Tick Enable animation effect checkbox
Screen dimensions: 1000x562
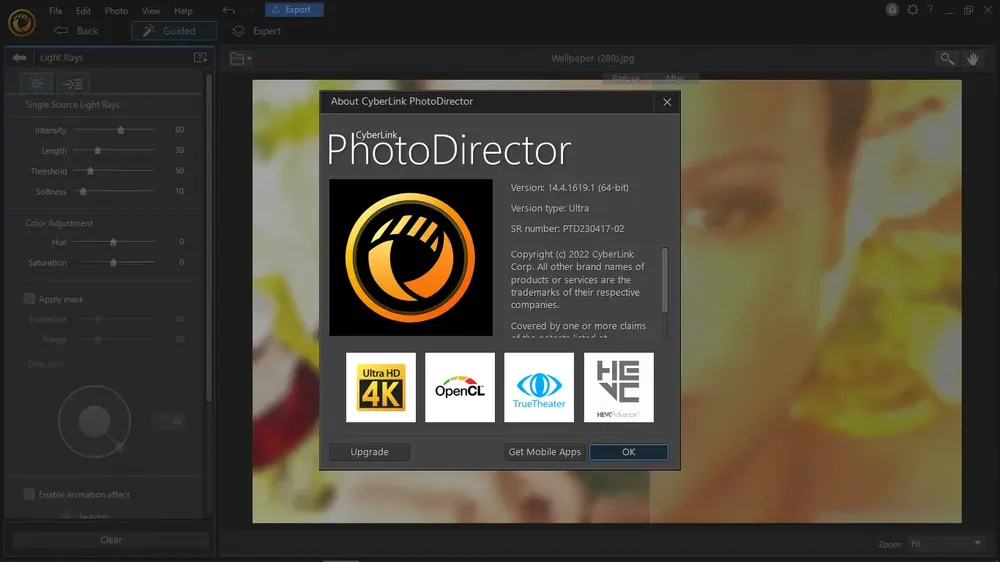[x=29, y=494]
